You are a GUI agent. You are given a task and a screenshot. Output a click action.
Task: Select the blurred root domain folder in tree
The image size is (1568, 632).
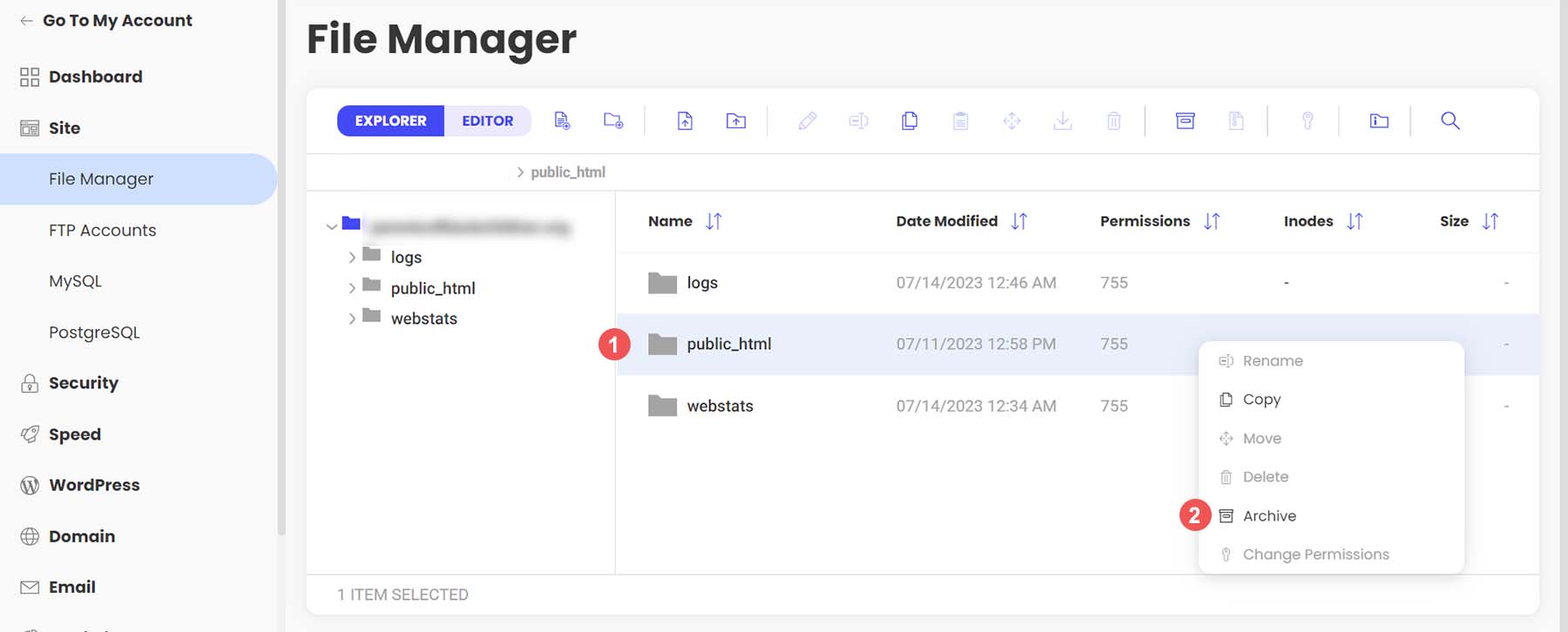(x=469, y=227)
